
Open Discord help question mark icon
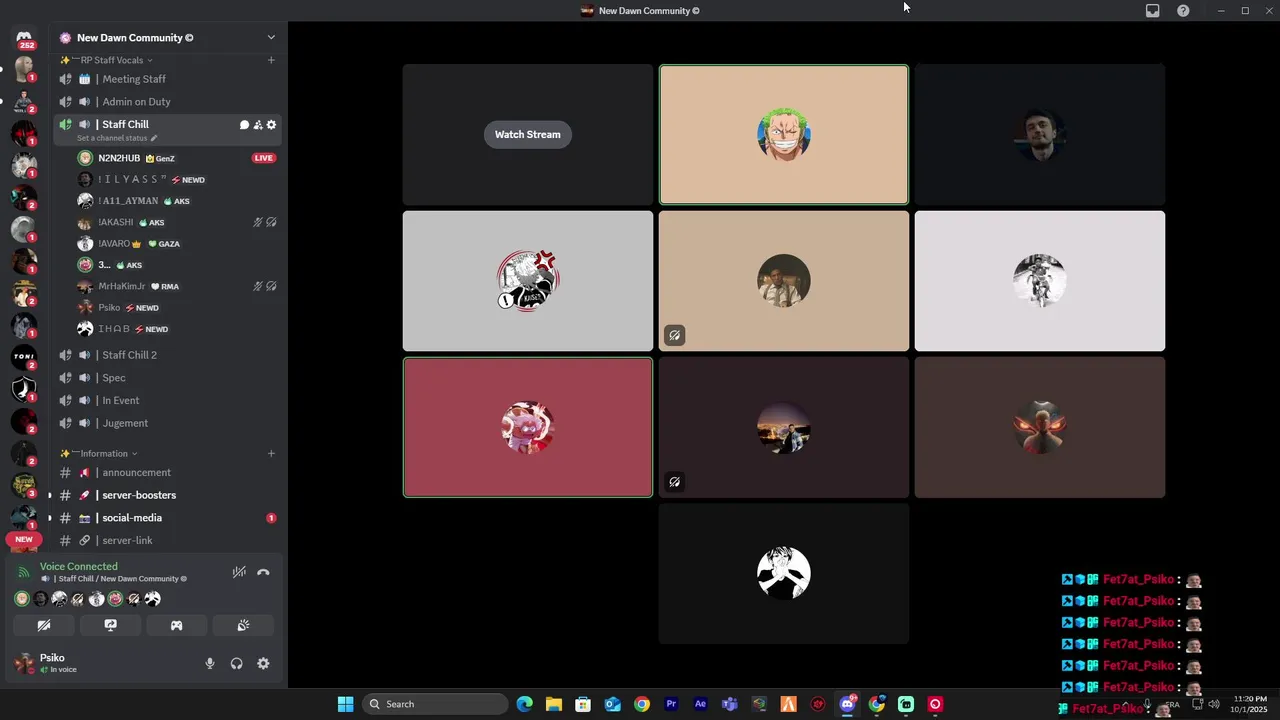pyautogui.click(x=1183, y=11)
